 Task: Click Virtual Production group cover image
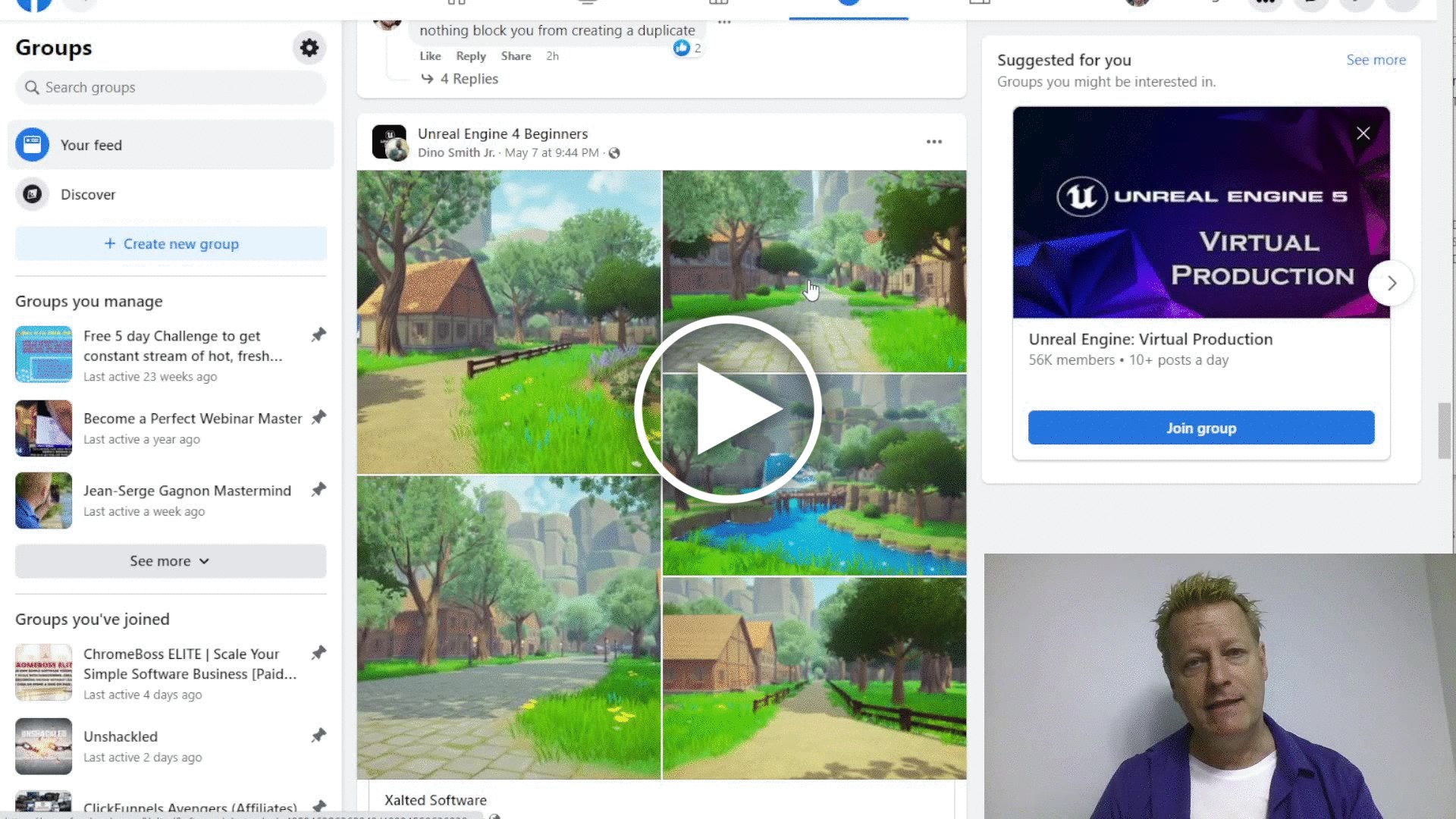point(1201,212)
